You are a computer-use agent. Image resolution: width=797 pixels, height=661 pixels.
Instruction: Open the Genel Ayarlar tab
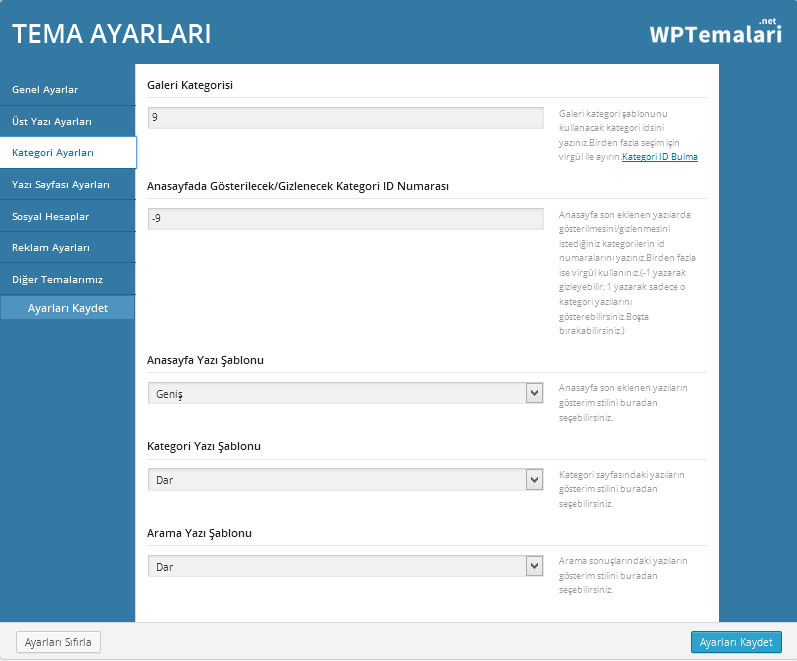point(68,89)
